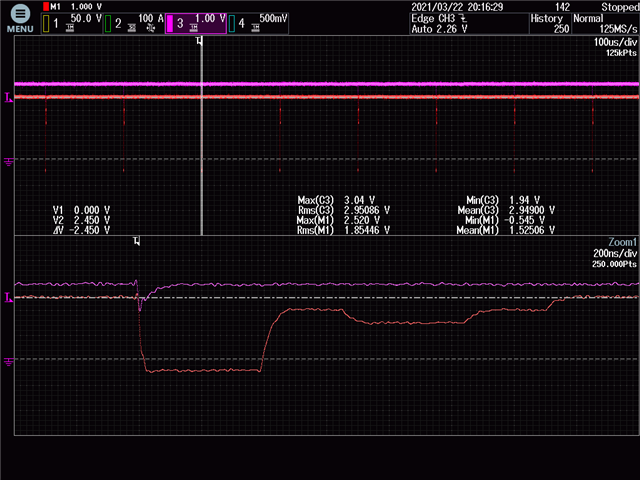Click the 100us/div time scale label
This screenshot has width=640, height=480.
[x=615, y=42]
